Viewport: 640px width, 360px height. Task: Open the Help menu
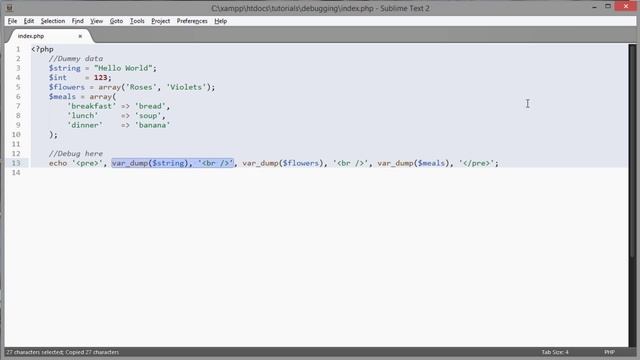(220, 21)
